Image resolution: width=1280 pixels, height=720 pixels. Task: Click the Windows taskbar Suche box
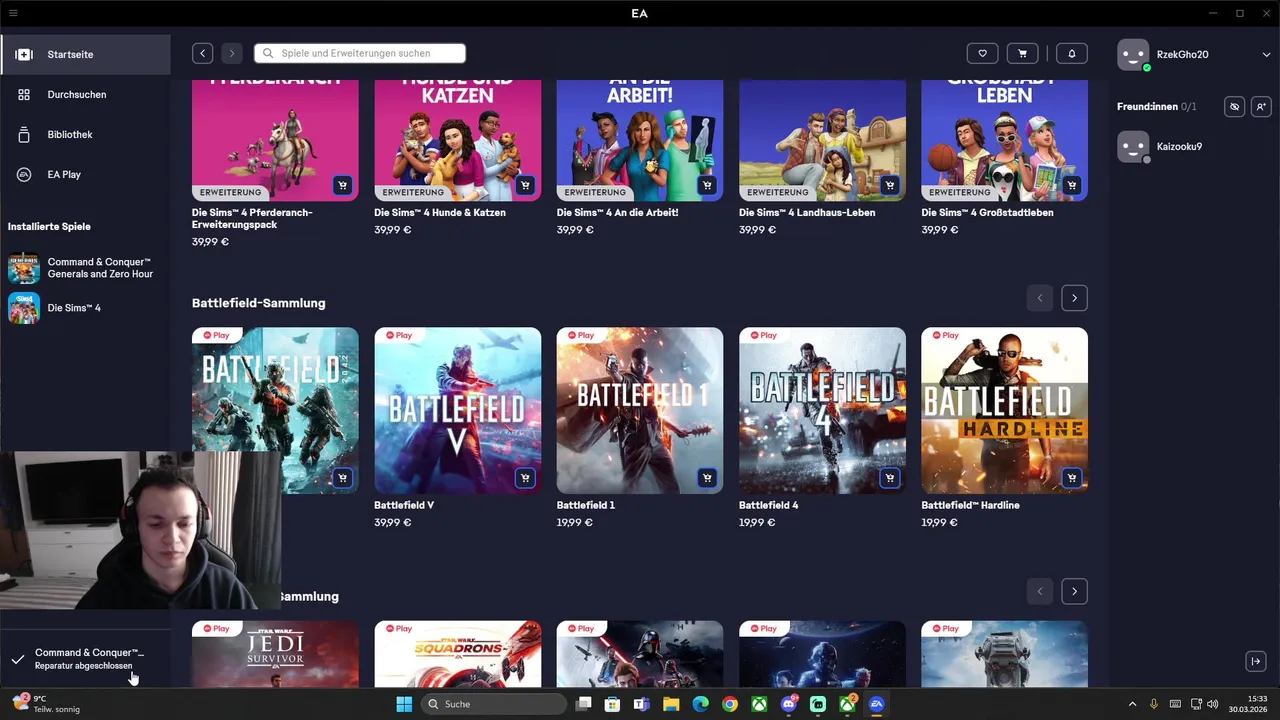[493, 704]
